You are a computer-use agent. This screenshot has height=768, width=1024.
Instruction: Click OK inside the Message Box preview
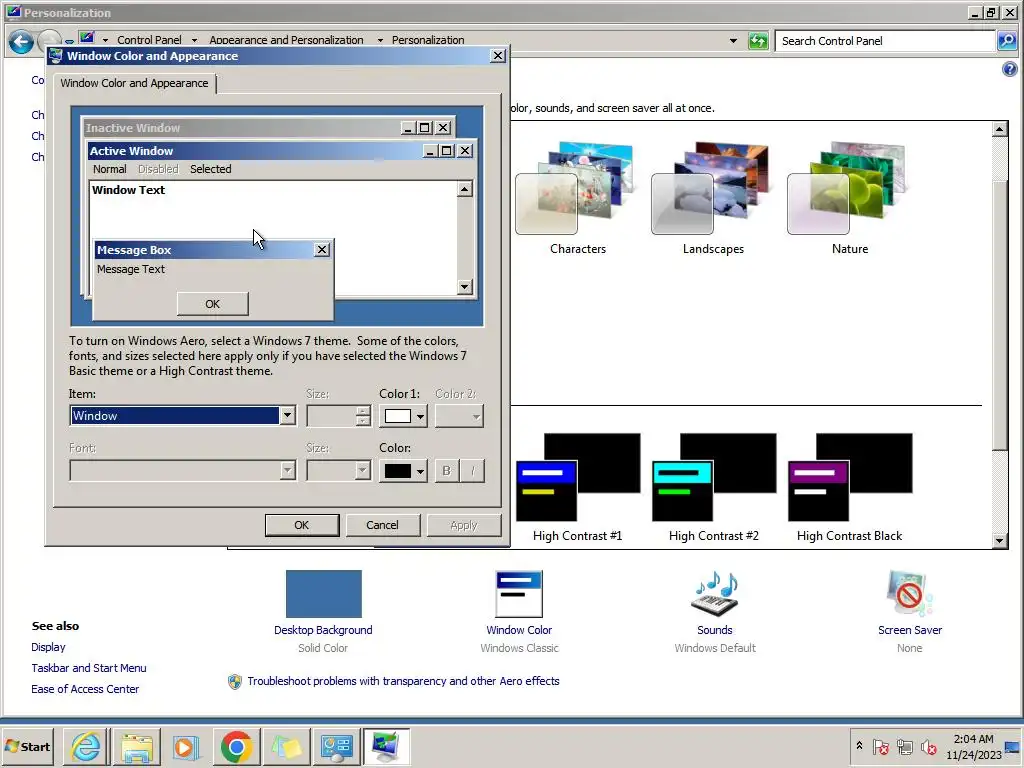(212, 304)
